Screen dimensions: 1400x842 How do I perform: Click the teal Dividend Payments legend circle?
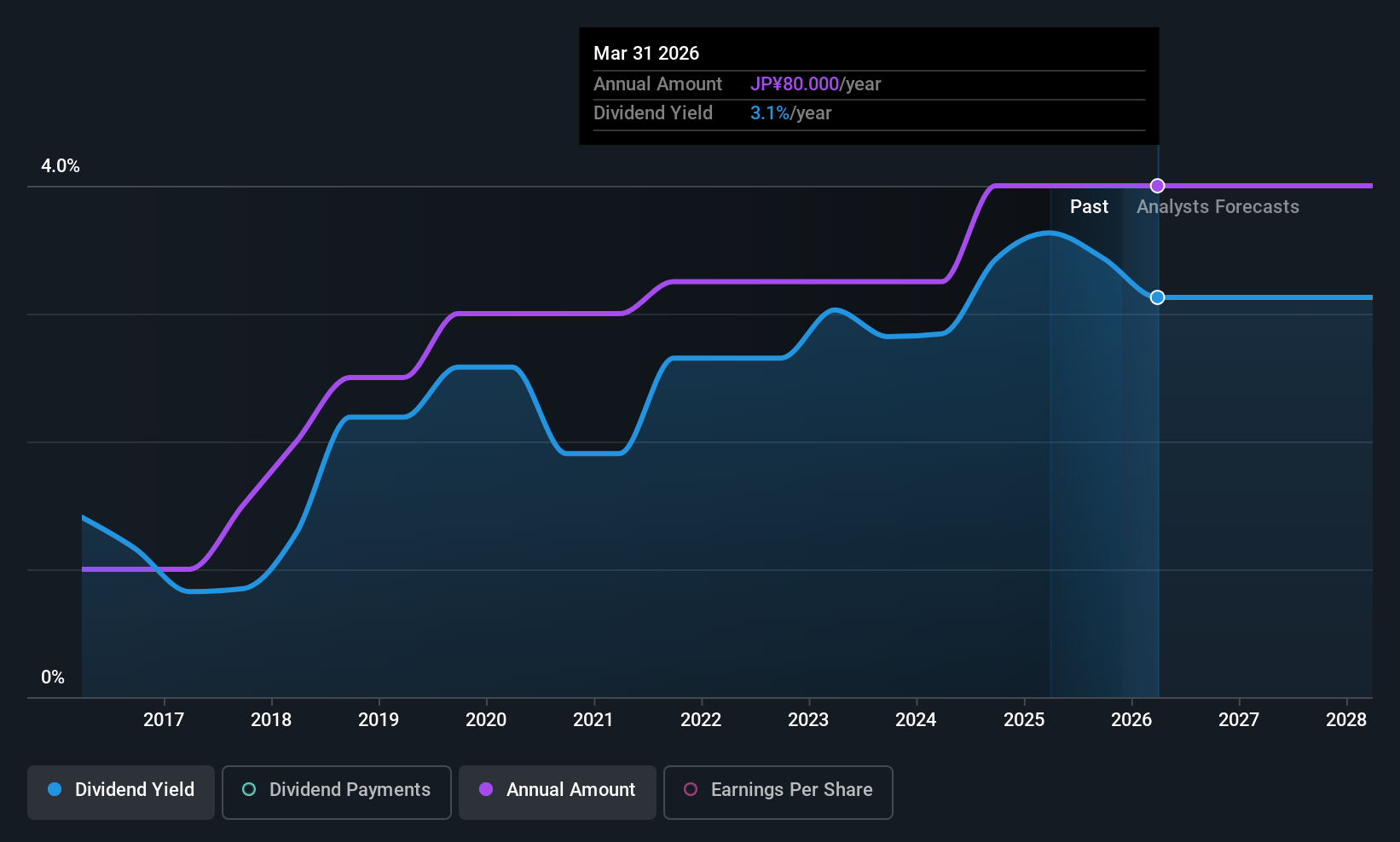pyautogui.click(x=249, y=790)
